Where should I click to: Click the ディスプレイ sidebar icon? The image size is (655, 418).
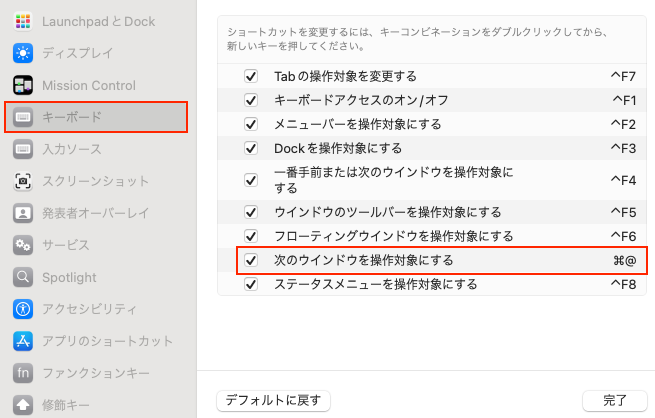[x=24, y=53]
